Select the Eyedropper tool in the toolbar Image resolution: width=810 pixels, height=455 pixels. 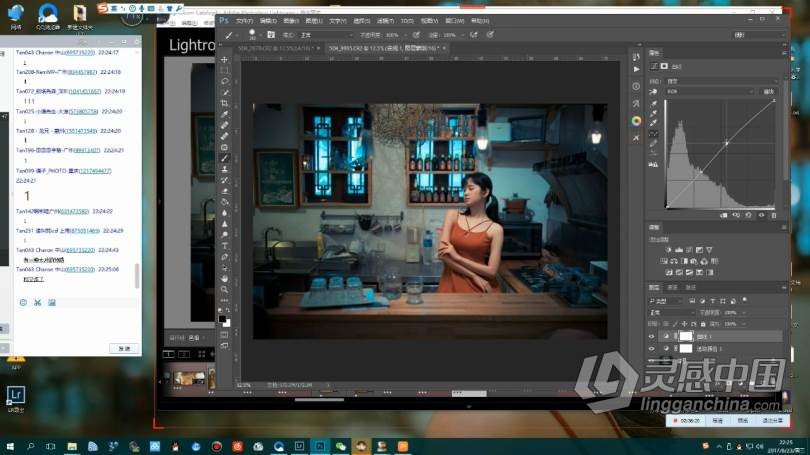224,114
